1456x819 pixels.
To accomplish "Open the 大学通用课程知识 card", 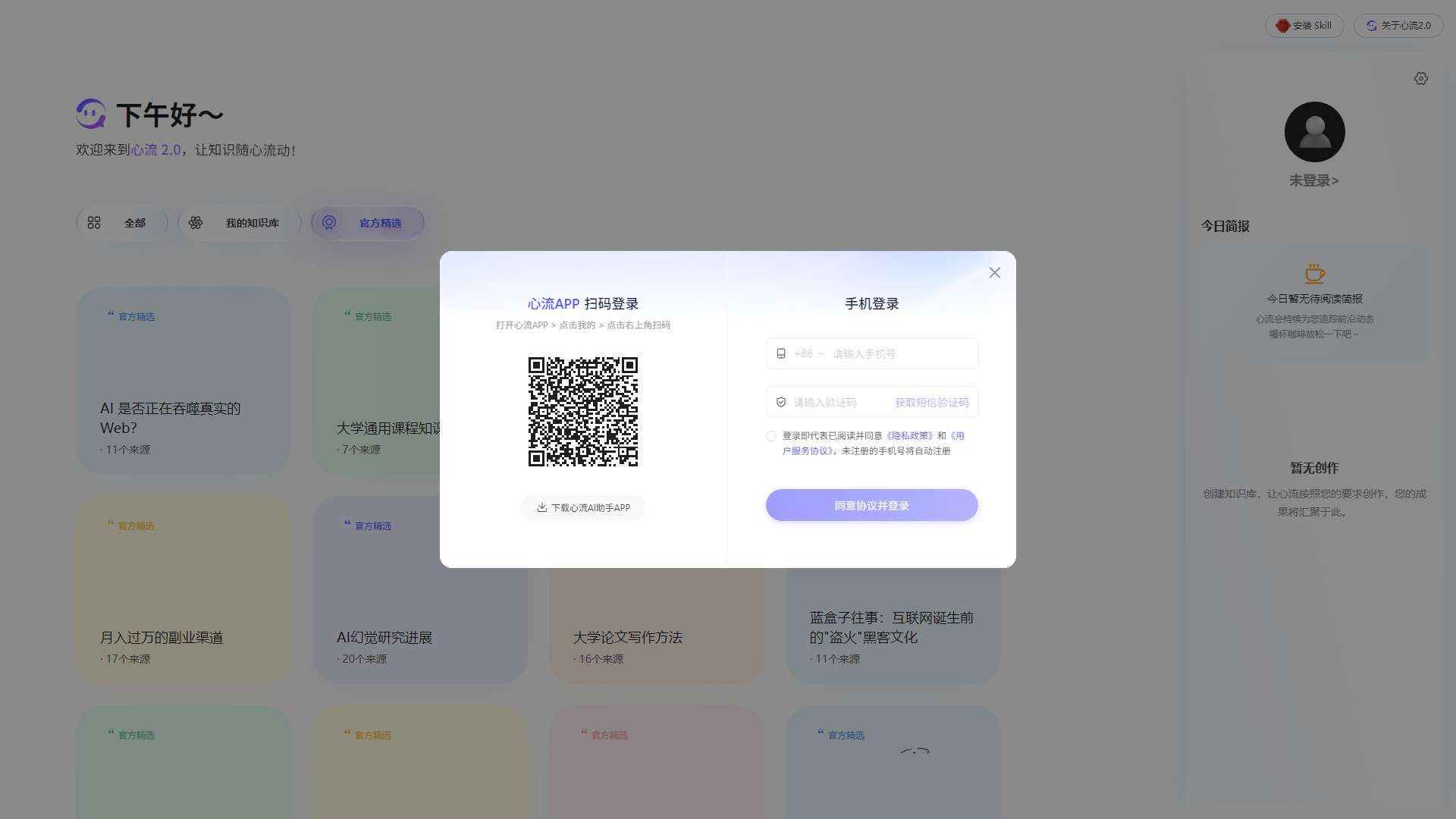I will 376,381.
